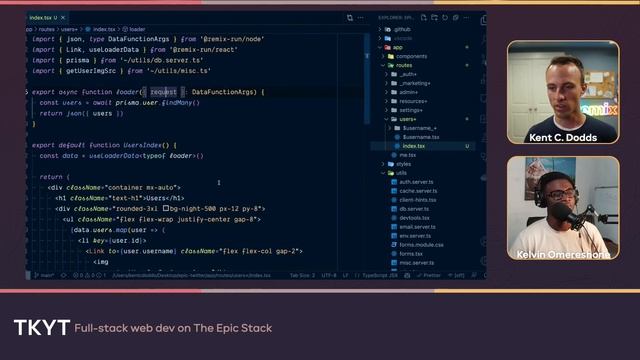
Task: Open misc.server.ts in the file tree
Action: click(x=423, y=263)
